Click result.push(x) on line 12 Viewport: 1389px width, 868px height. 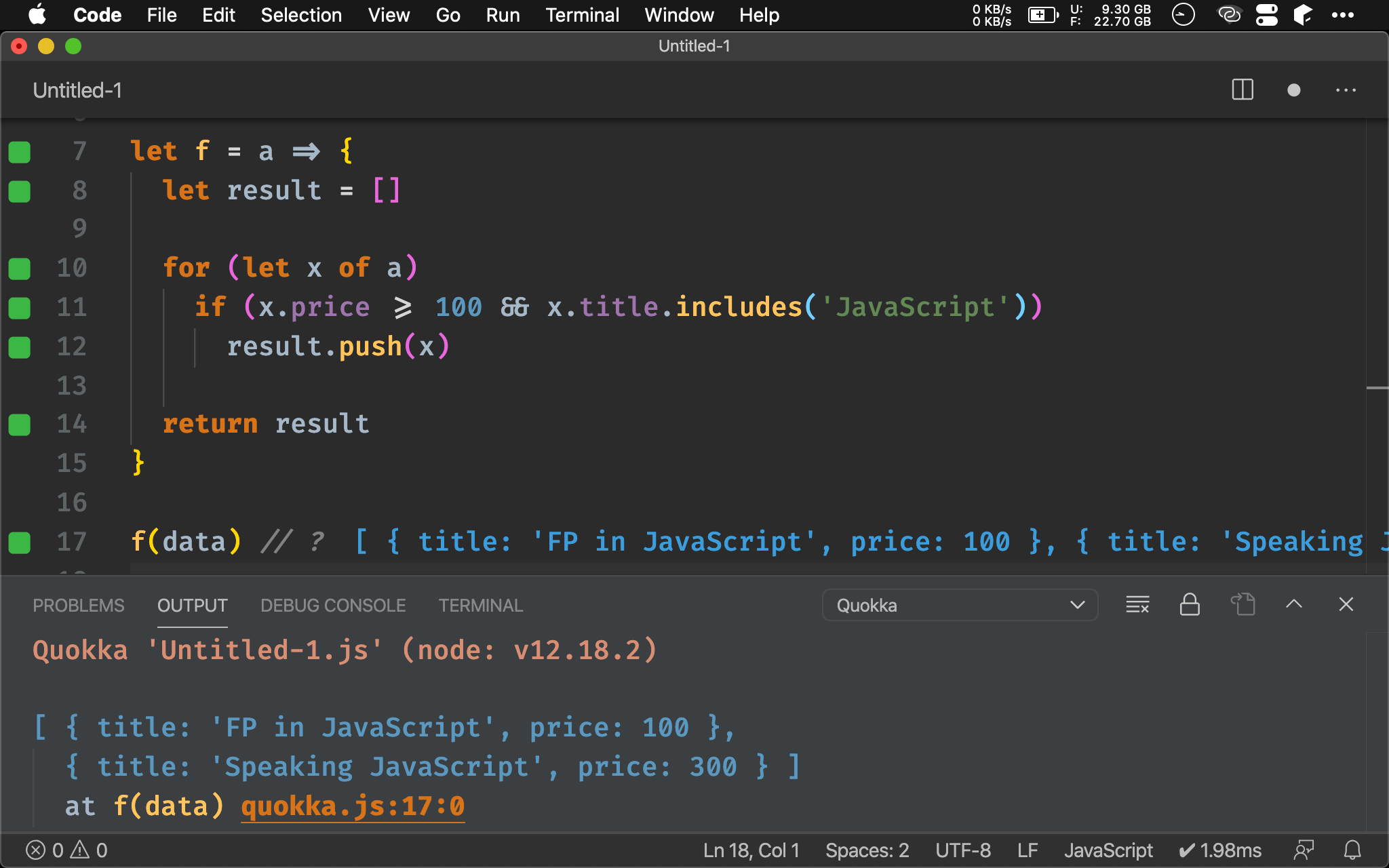tap(338, 347)
